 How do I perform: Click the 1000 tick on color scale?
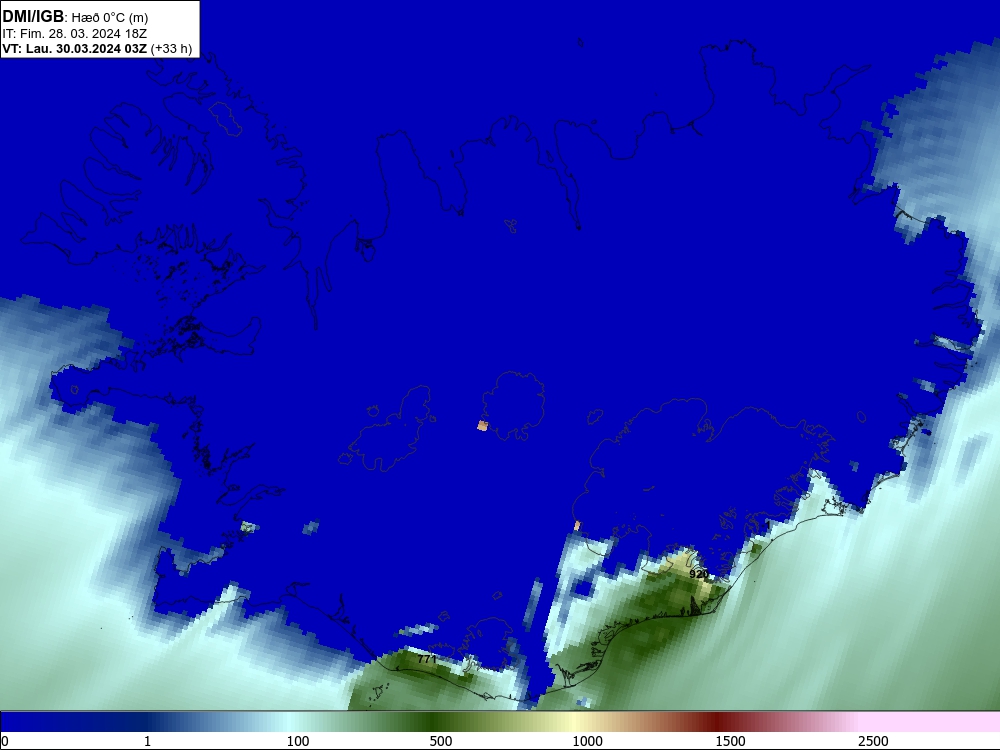click(587, 741)
